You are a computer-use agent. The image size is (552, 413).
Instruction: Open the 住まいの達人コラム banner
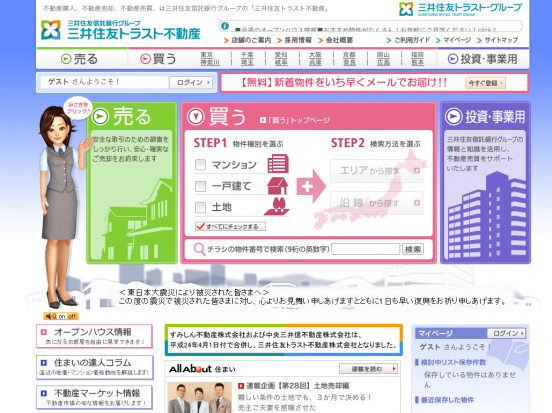(94, 367)
